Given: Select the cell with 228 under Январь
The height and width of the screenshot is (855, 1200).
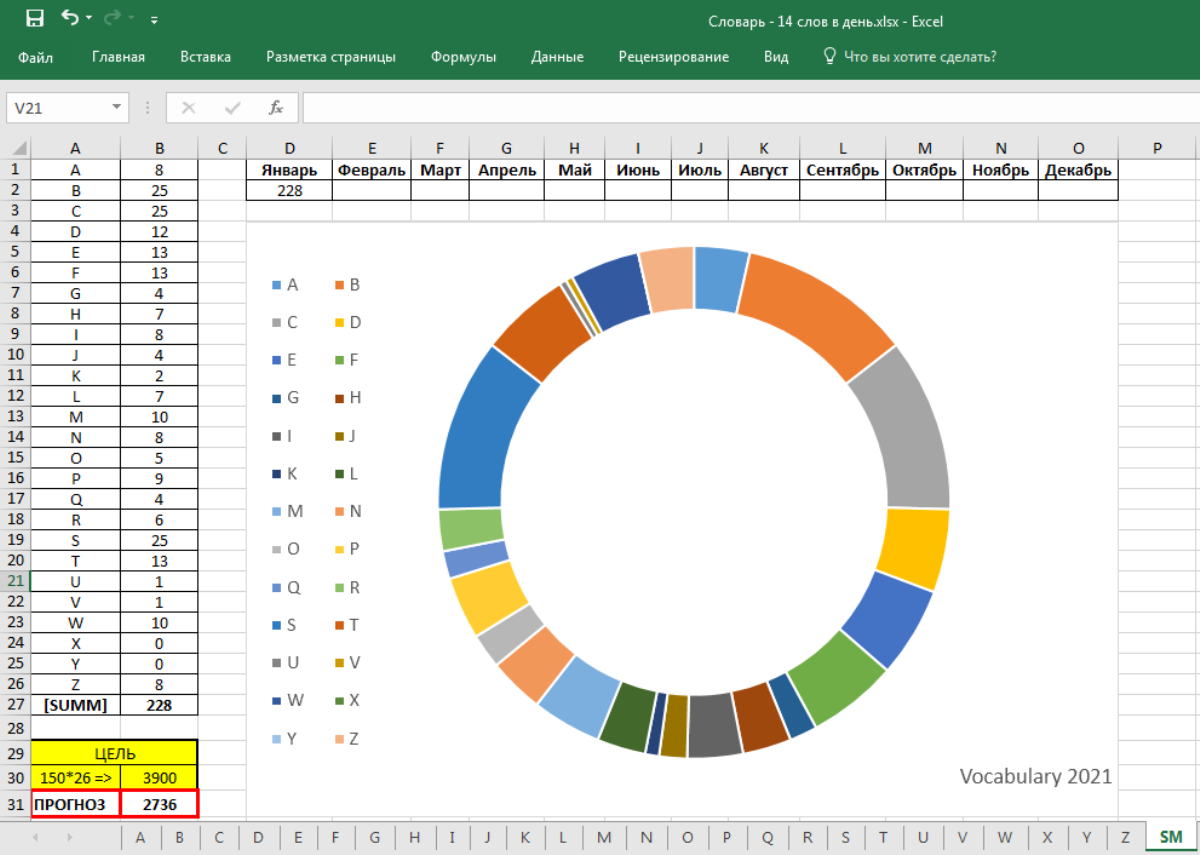Looking at the screenshot, I should click(289, 190).
